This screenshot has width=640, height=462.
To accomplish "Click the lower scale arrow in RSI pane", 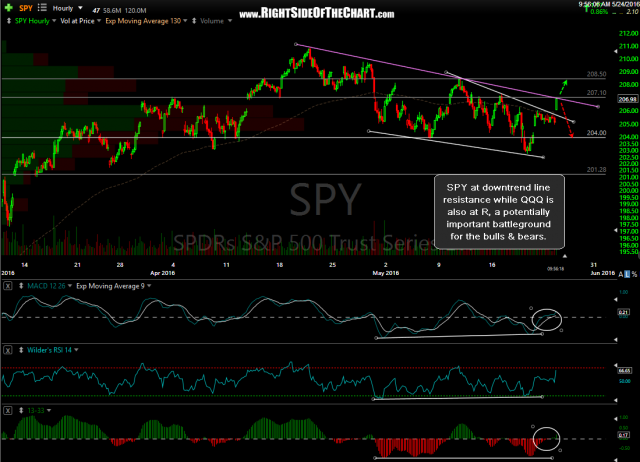I will (616, 401).
